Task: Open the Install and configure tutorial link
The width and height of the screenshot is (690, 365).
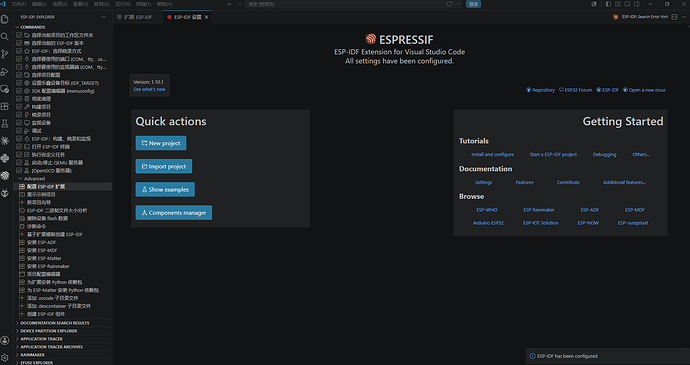Action: pos(492,155)
